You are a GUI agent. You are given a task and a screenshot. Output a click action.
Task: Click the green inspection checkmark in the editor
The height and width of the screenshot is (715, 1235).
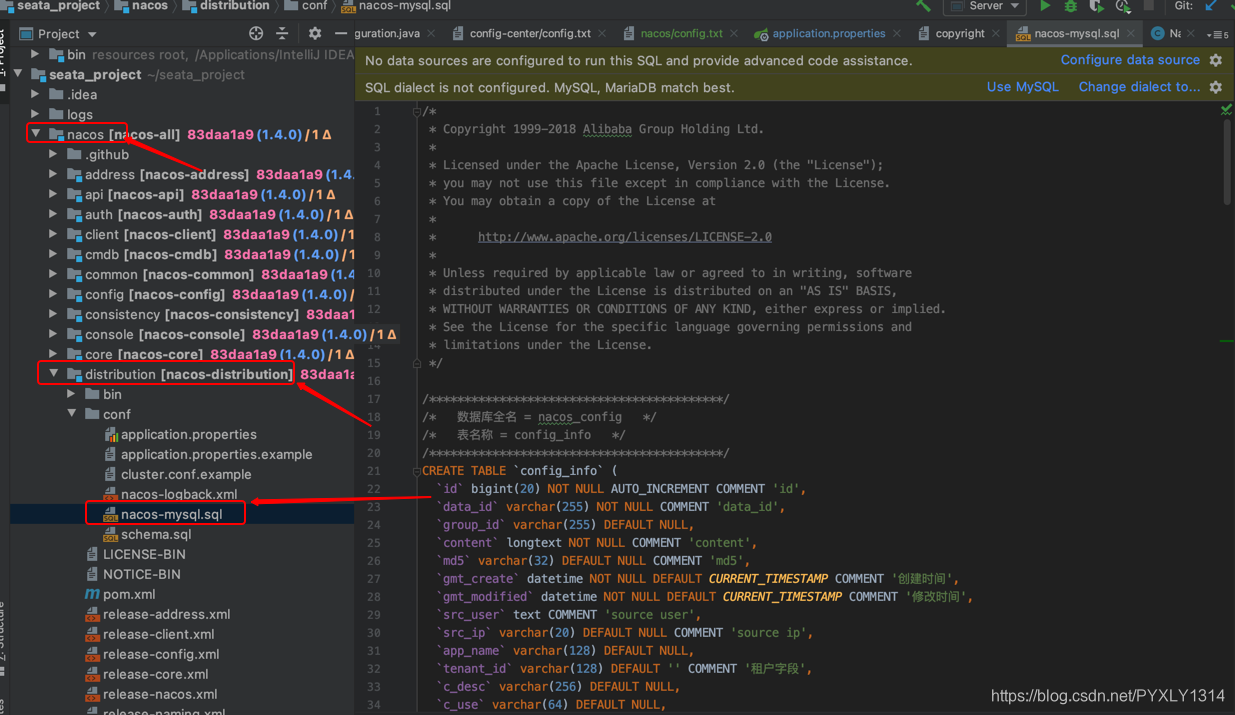coord(1226,109)
